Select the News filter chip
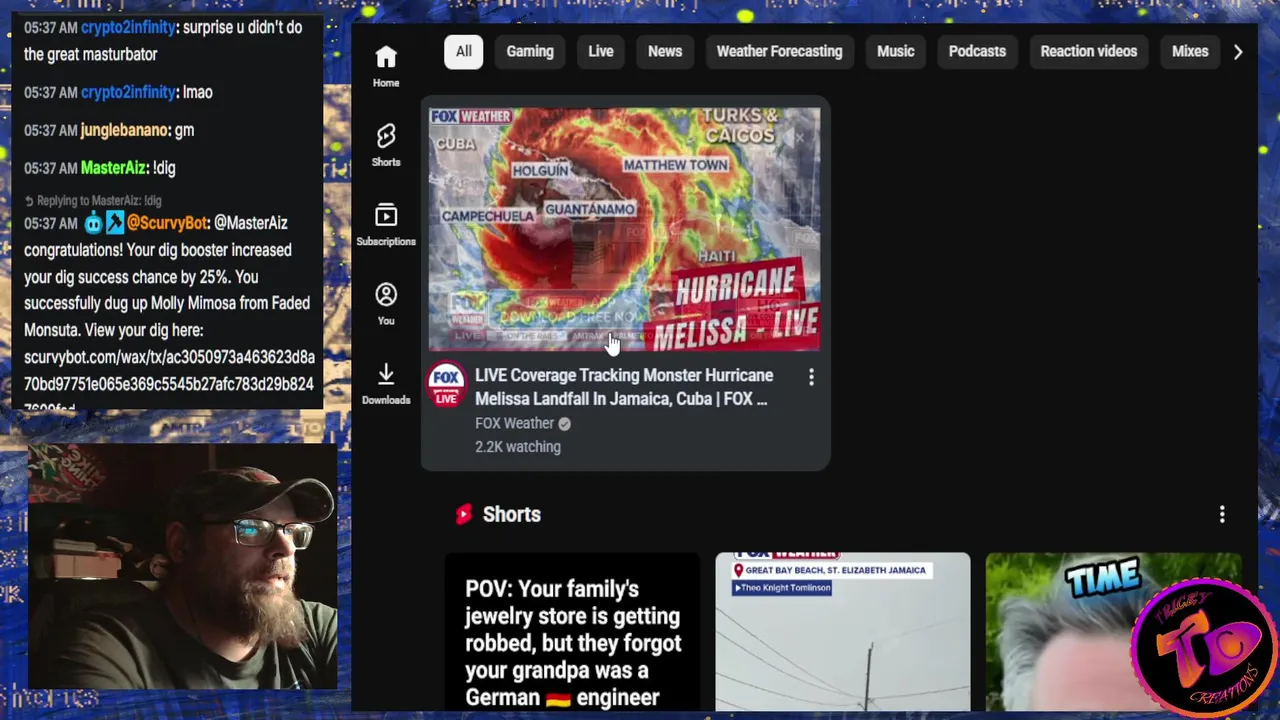Image resolution: width=1280 pixels, height=720 pixels. click(x=665, y=51)
